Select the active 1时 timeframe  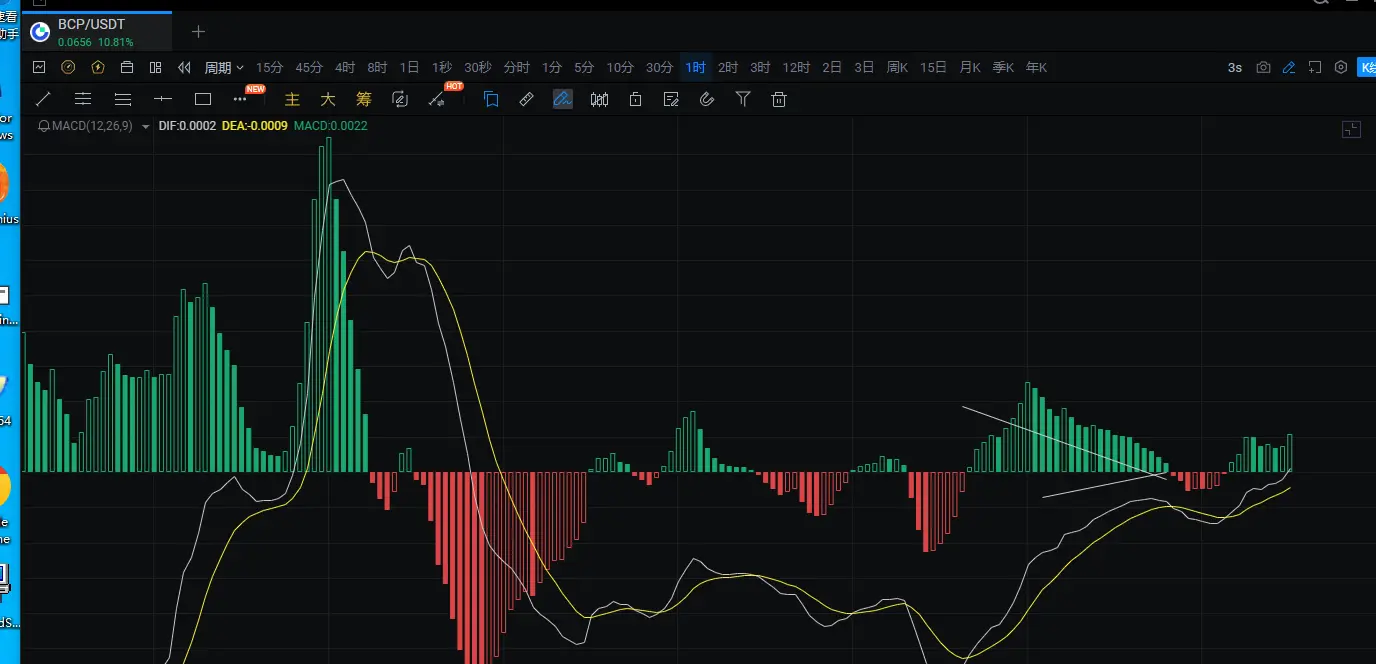pyautogui.click(x=695, y=67)
